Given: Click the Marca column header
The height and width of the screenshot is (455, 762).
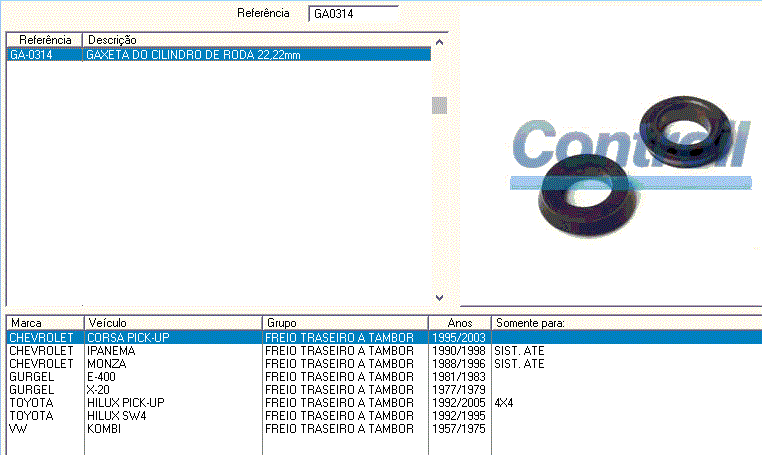Looking at the screenshot, I should 44,323.
